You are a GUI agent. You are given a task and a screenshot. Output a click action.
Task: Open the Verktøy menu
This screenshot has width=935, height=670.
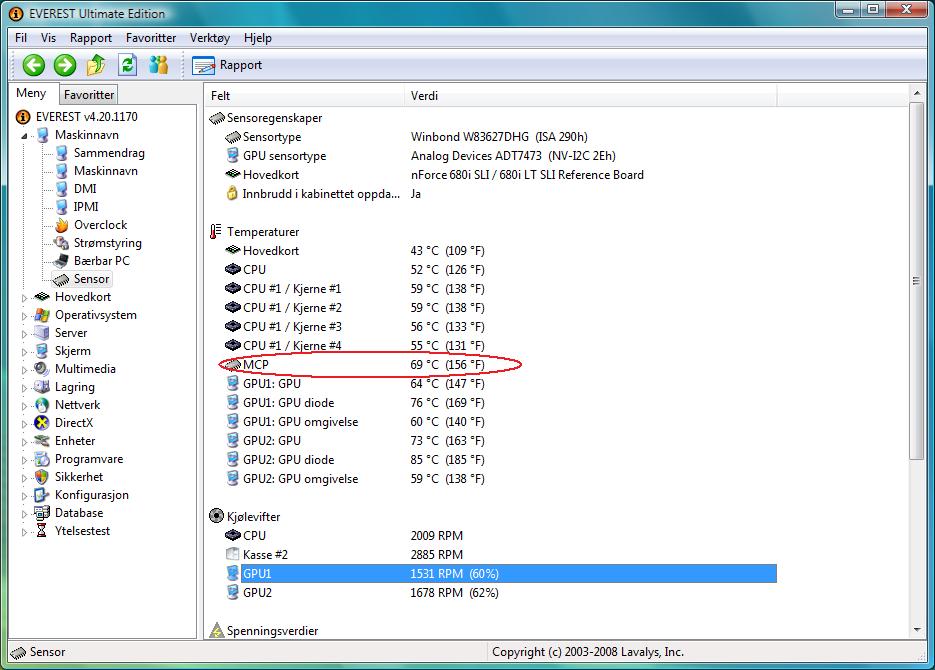pos(210,38)
